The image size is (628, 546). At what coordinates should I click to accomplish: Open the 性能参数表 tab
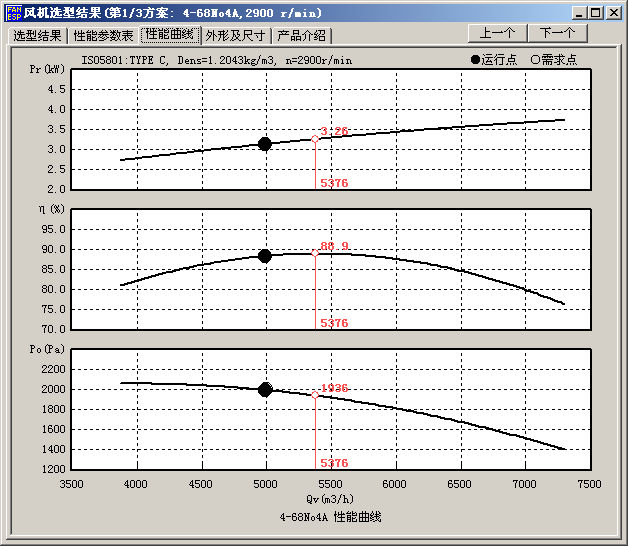tap(104, 35)
